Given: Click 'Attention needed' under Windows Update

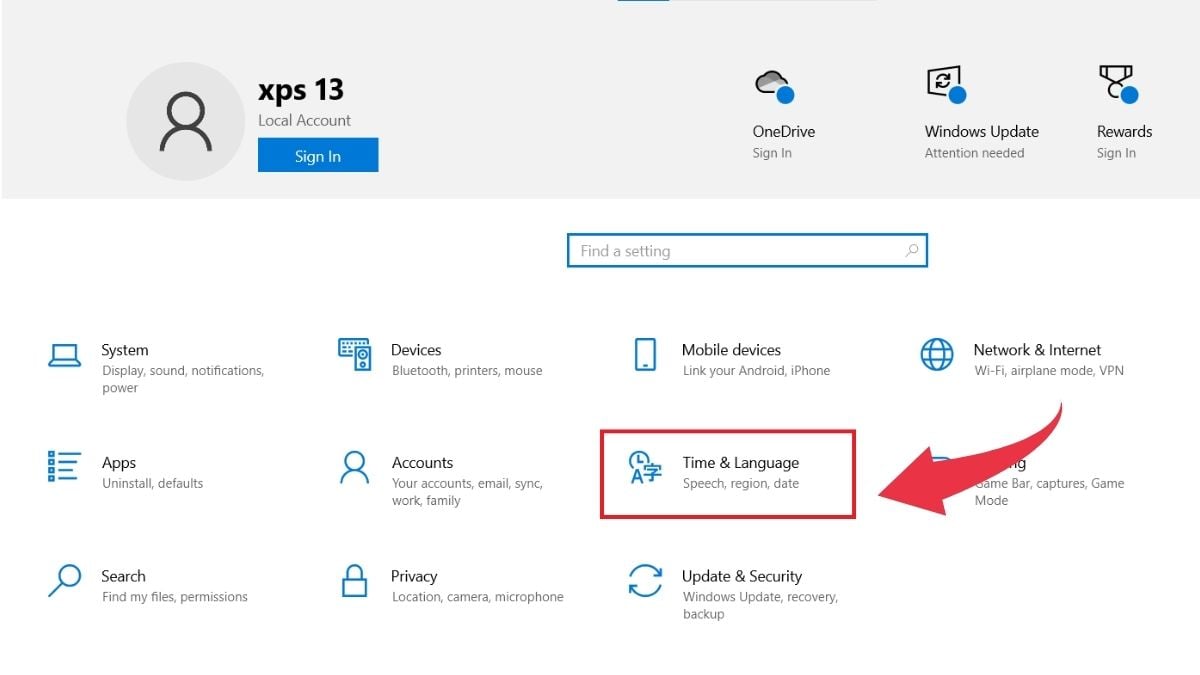Looking at the screenshot, I should coord(975,153).
